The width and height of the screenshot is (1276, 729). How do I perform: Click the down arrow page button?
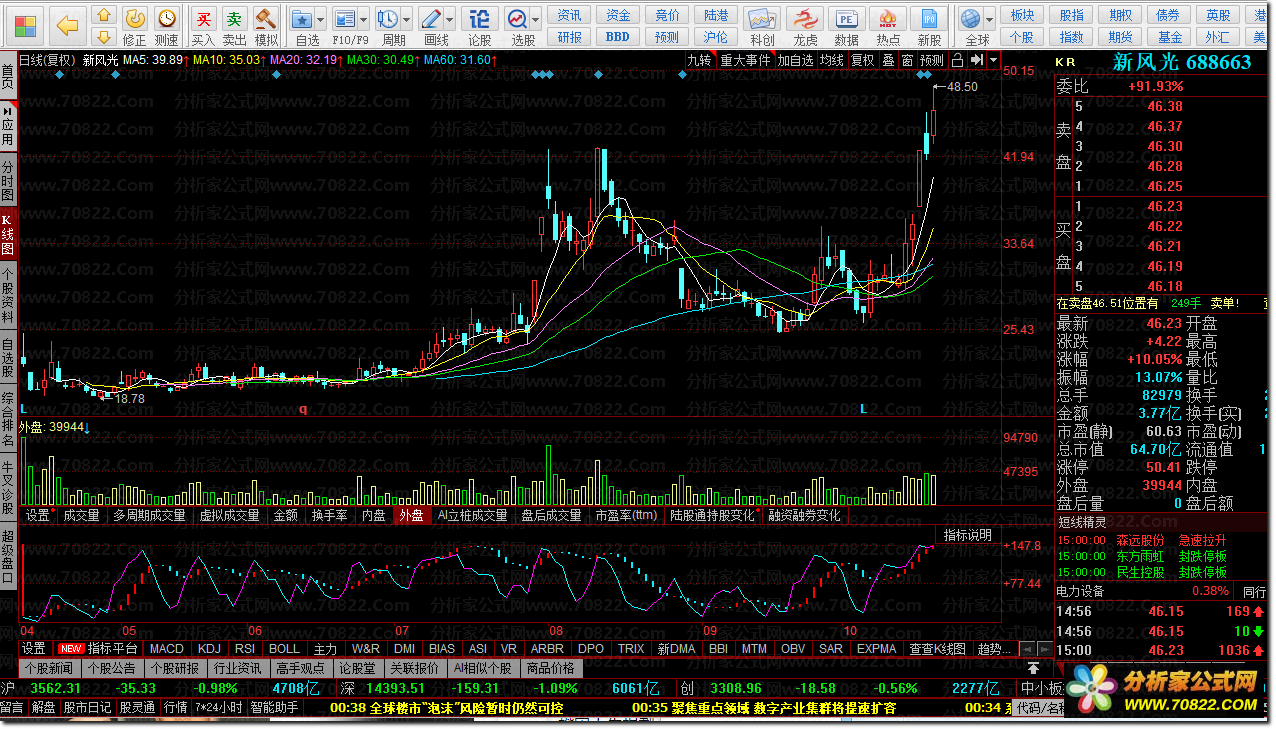click(x=104, y=38)
